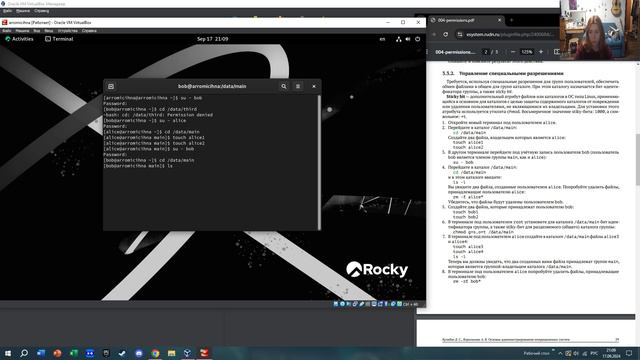Click the PDF page number field

pos(486,52)
